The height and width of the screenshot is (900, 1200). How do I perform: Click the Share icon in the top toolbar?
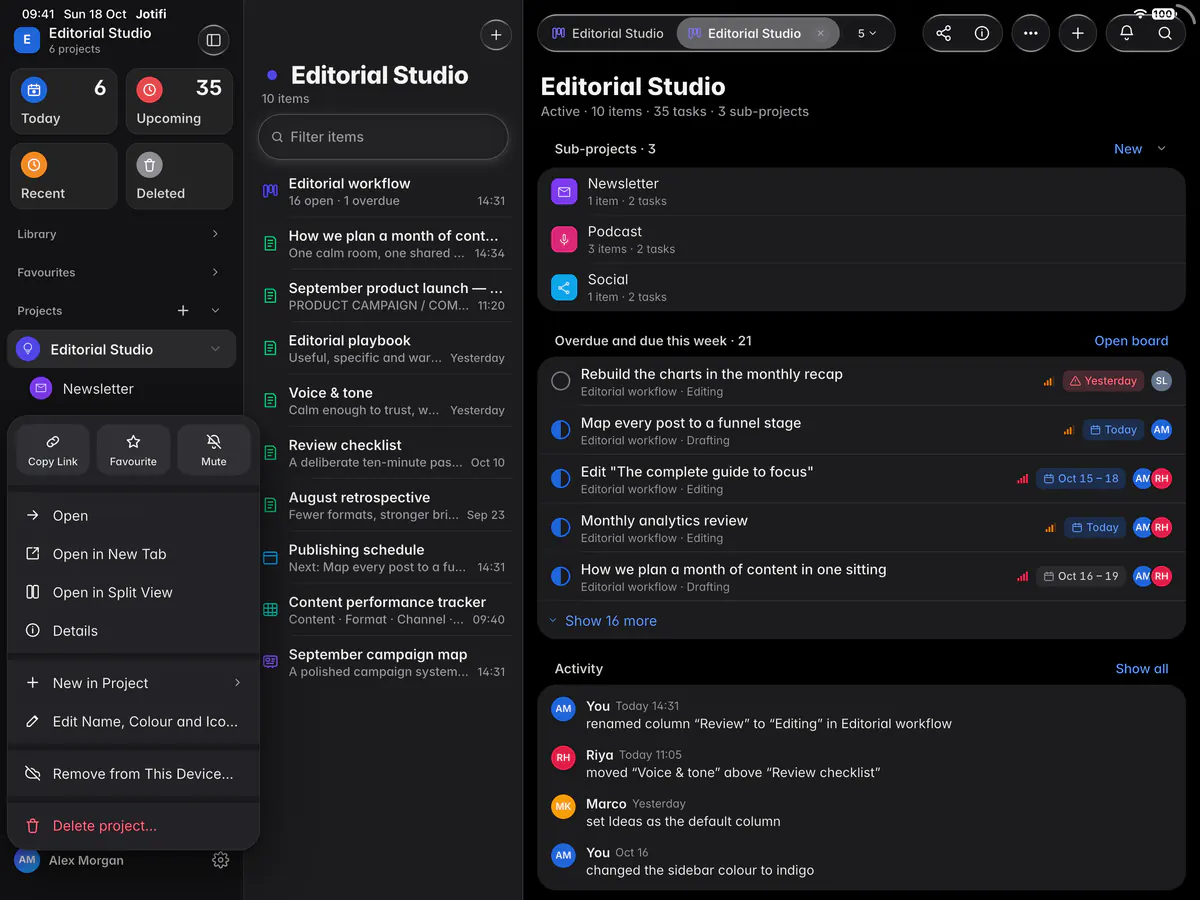(943, 33)
